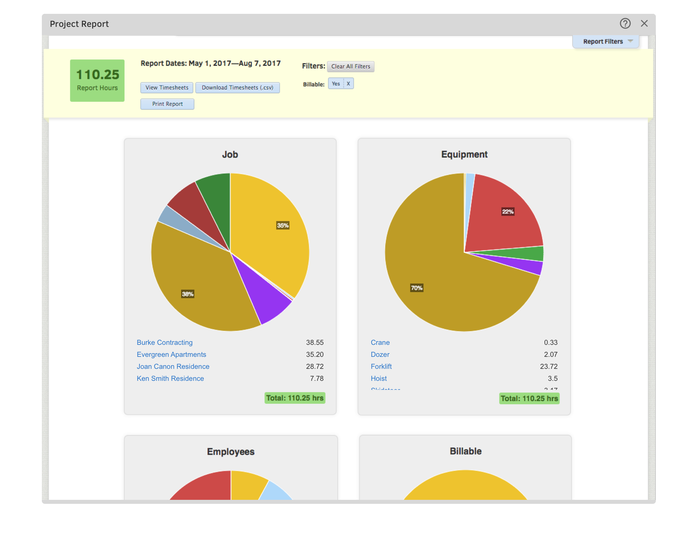Open Crane equipment link
700x548 pixels.
380,342
